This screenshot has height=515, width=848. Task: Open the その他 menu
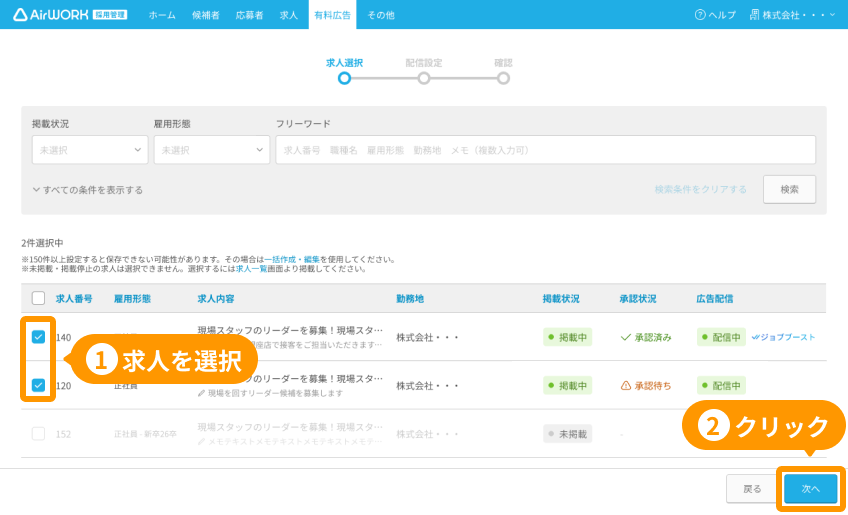click(x=381, y=15)
